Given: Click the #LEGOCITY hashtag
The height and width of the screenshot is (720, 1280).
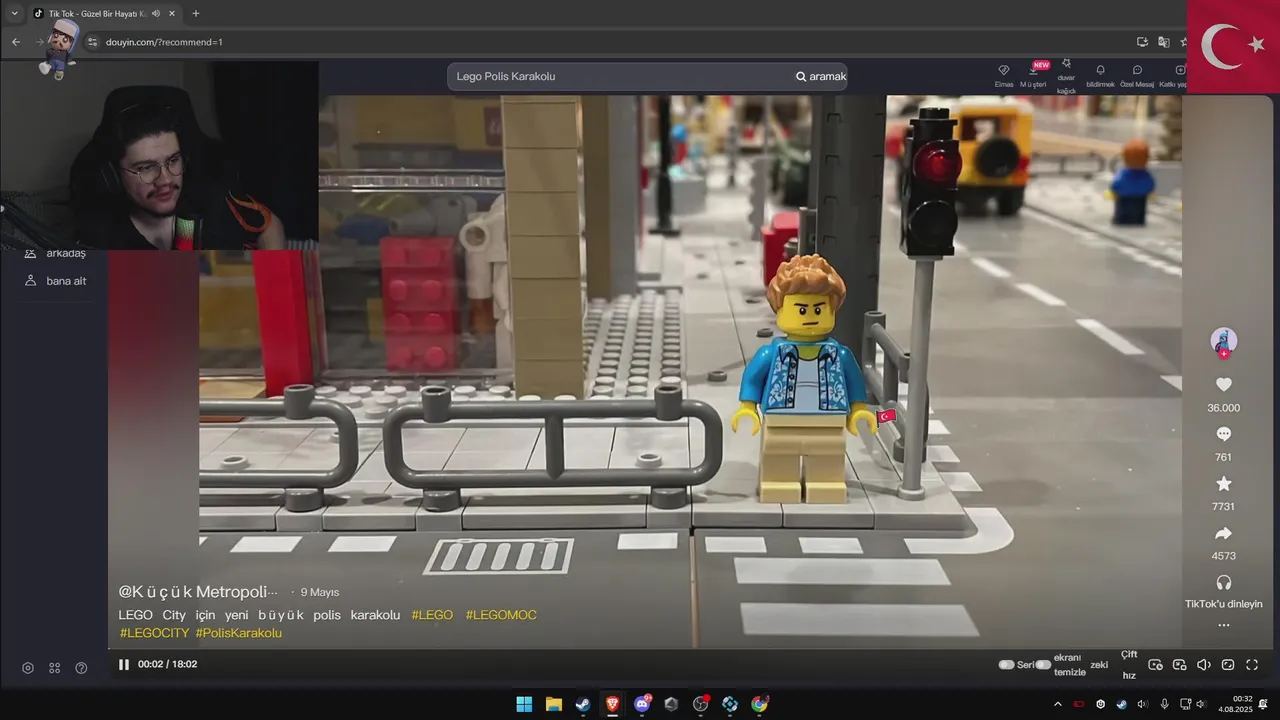Looking at the screenshot, I should (x=154, y=633).
